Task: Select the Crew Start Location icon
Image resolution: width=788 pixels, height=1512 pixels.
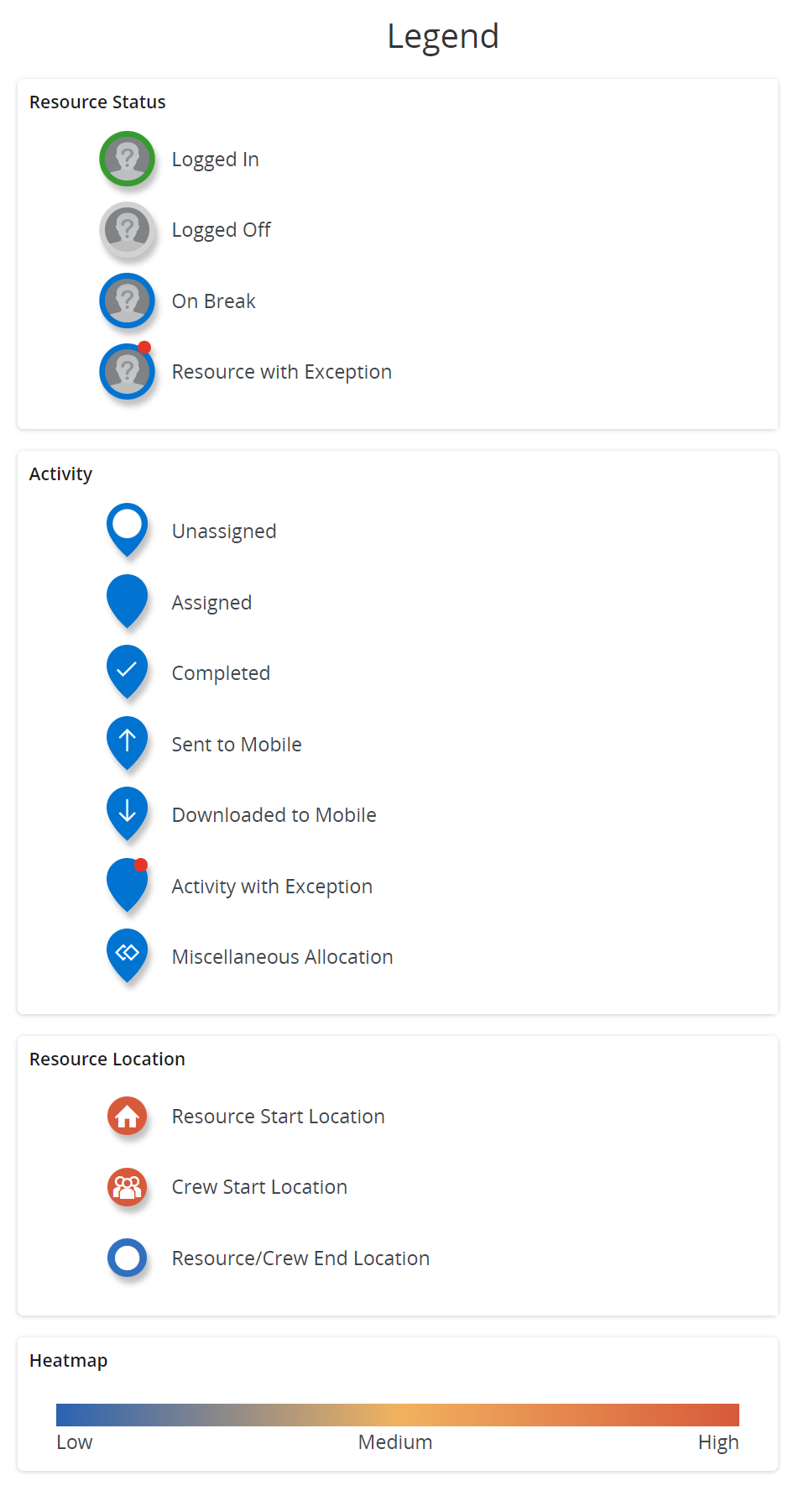Action: click(x=127, y=1187)
